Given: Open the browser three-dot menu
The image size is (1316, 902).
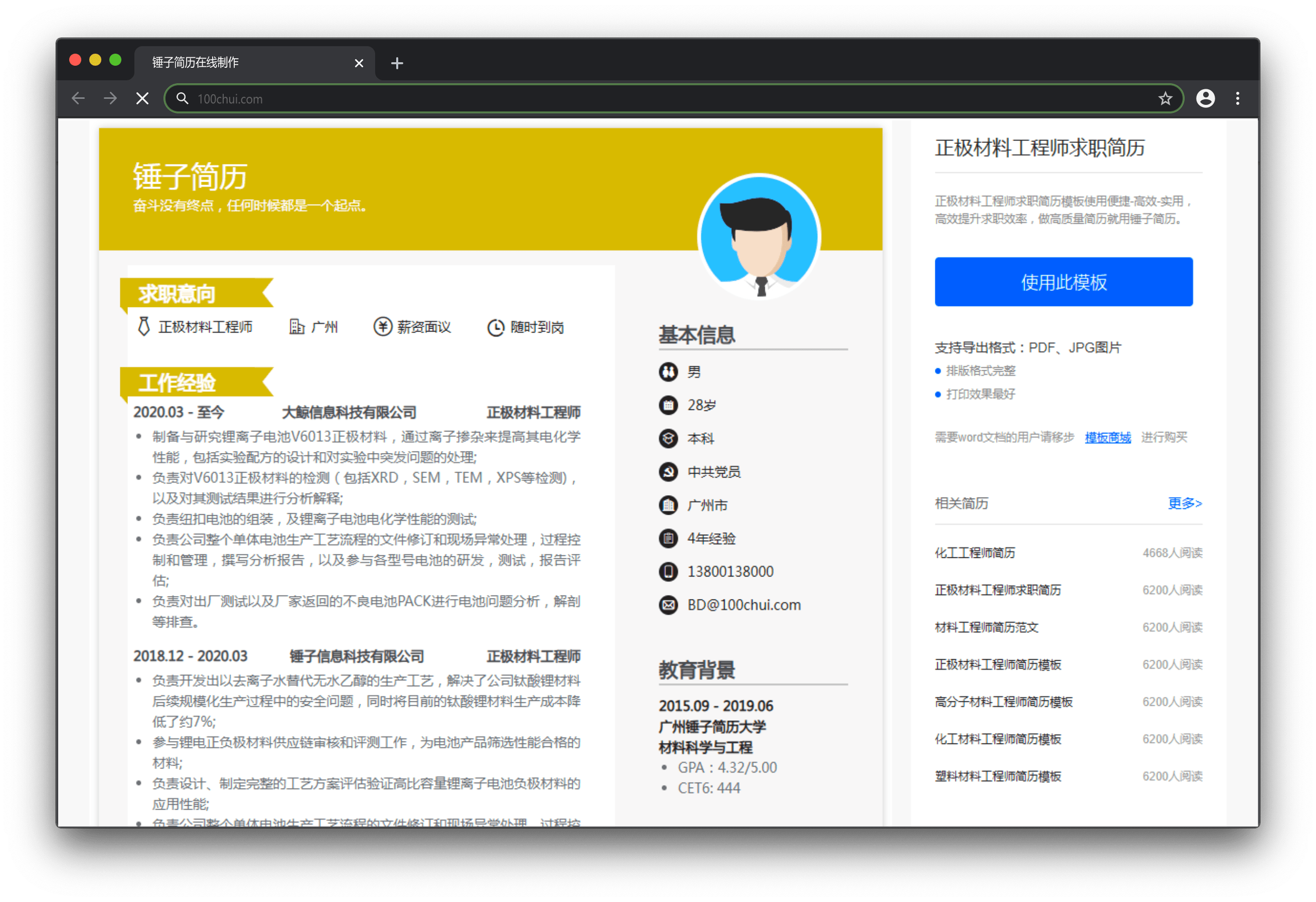Looking at the screenshot, I should coord(1237,99).
